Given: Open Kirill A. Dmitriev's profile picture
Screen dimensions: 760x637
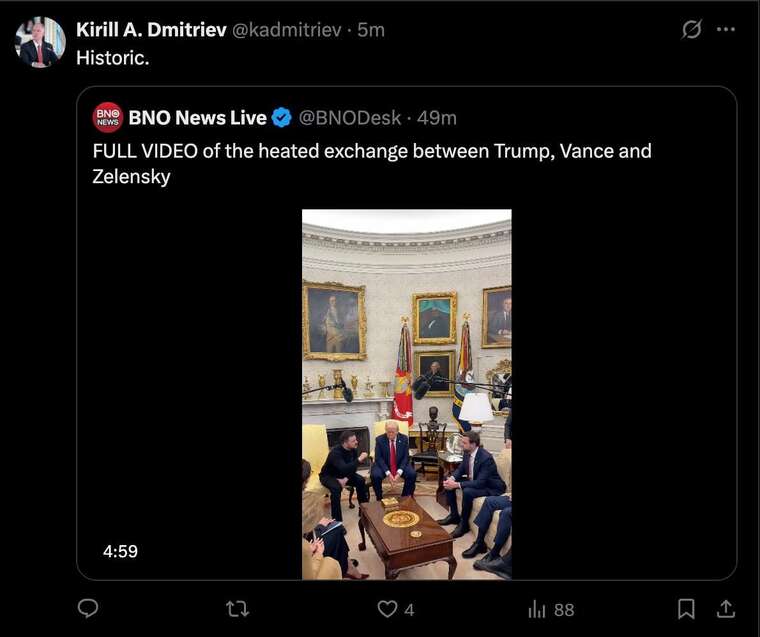Looking at the screenshot, I should pos(40,42).
